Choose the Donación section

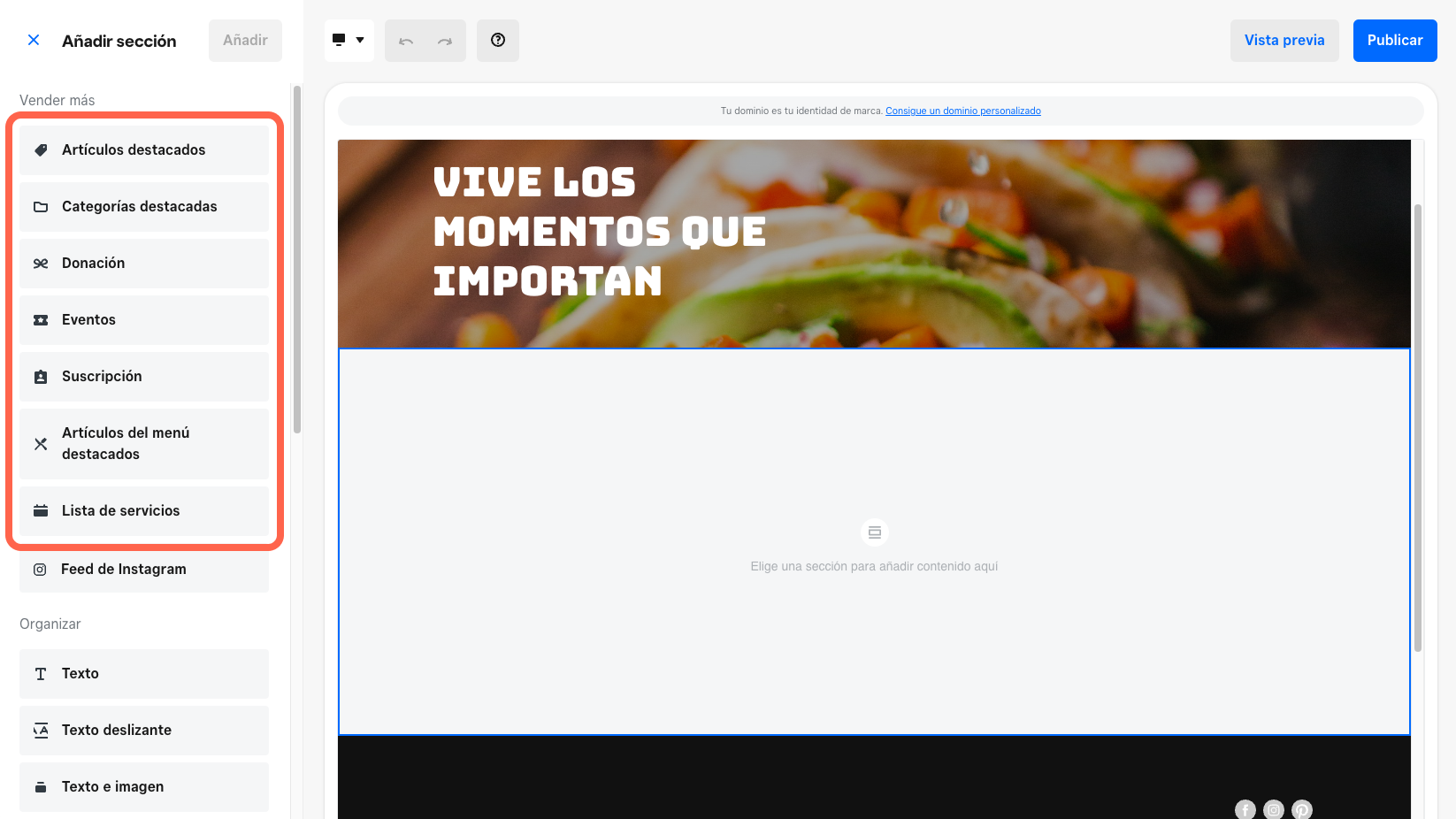pyautogui.click(x=144, y=264)
